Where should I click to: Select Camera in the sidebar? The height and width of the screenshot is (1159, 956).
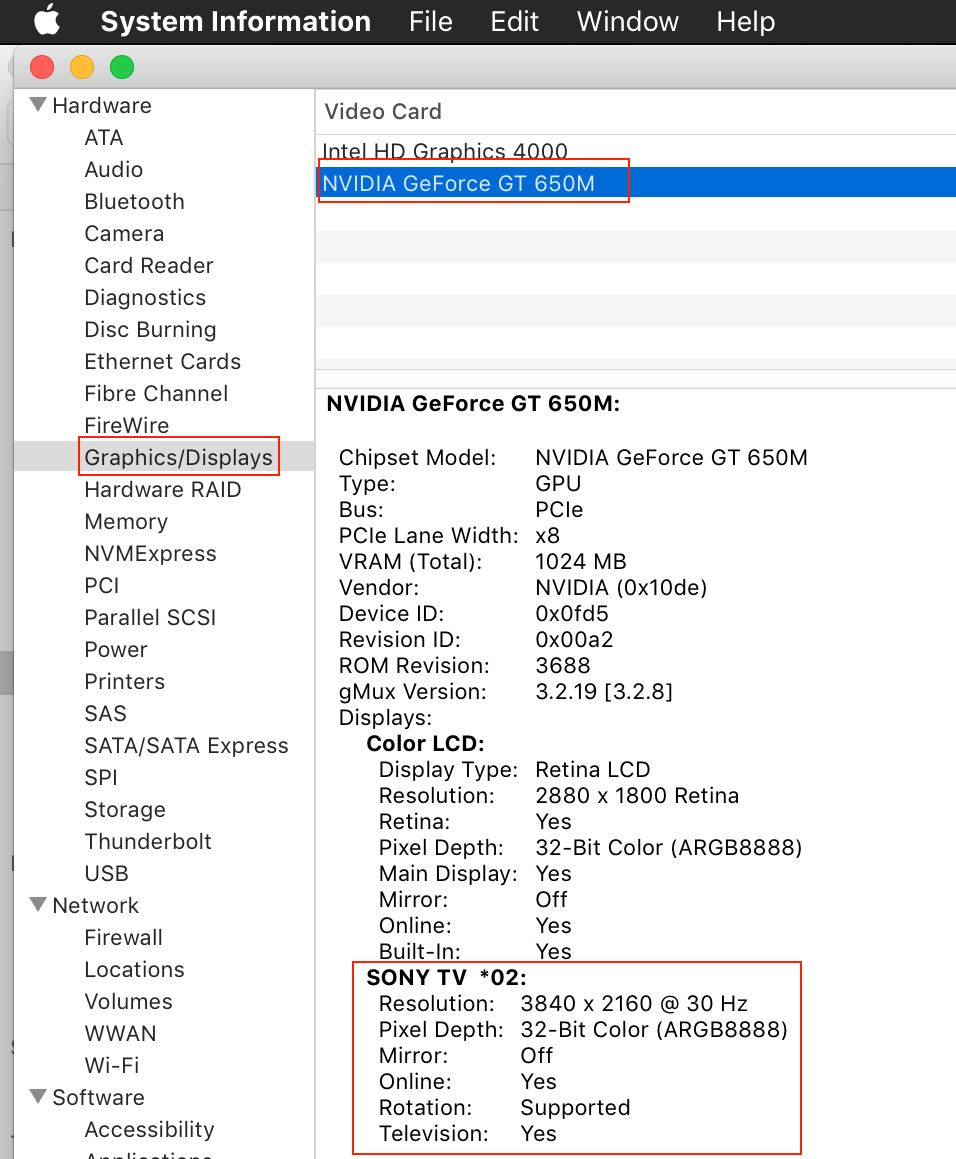point(124,233)
